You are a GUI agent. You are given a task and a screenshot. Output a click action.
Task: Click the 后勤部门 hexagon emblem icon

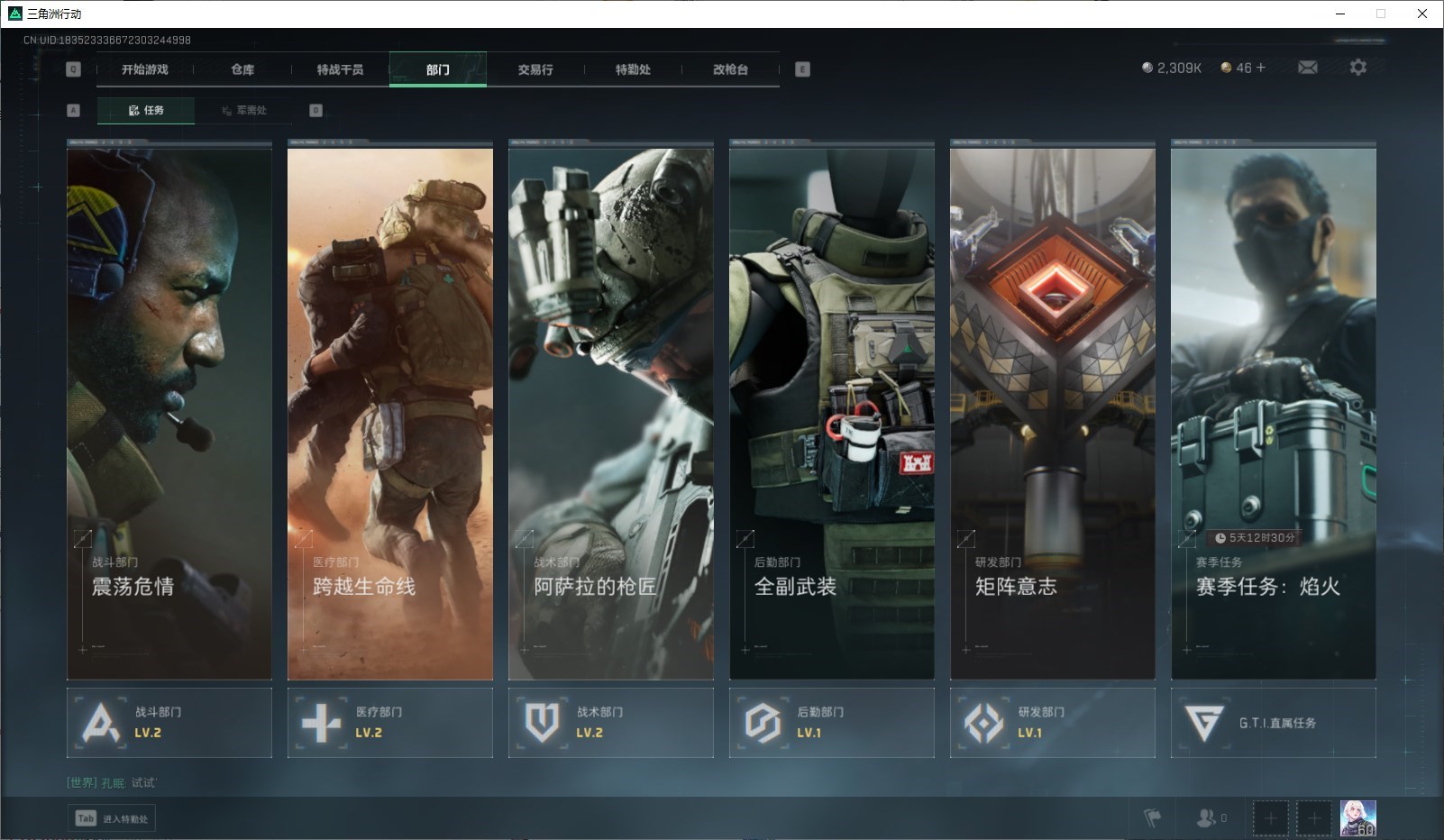coord(763,723)
